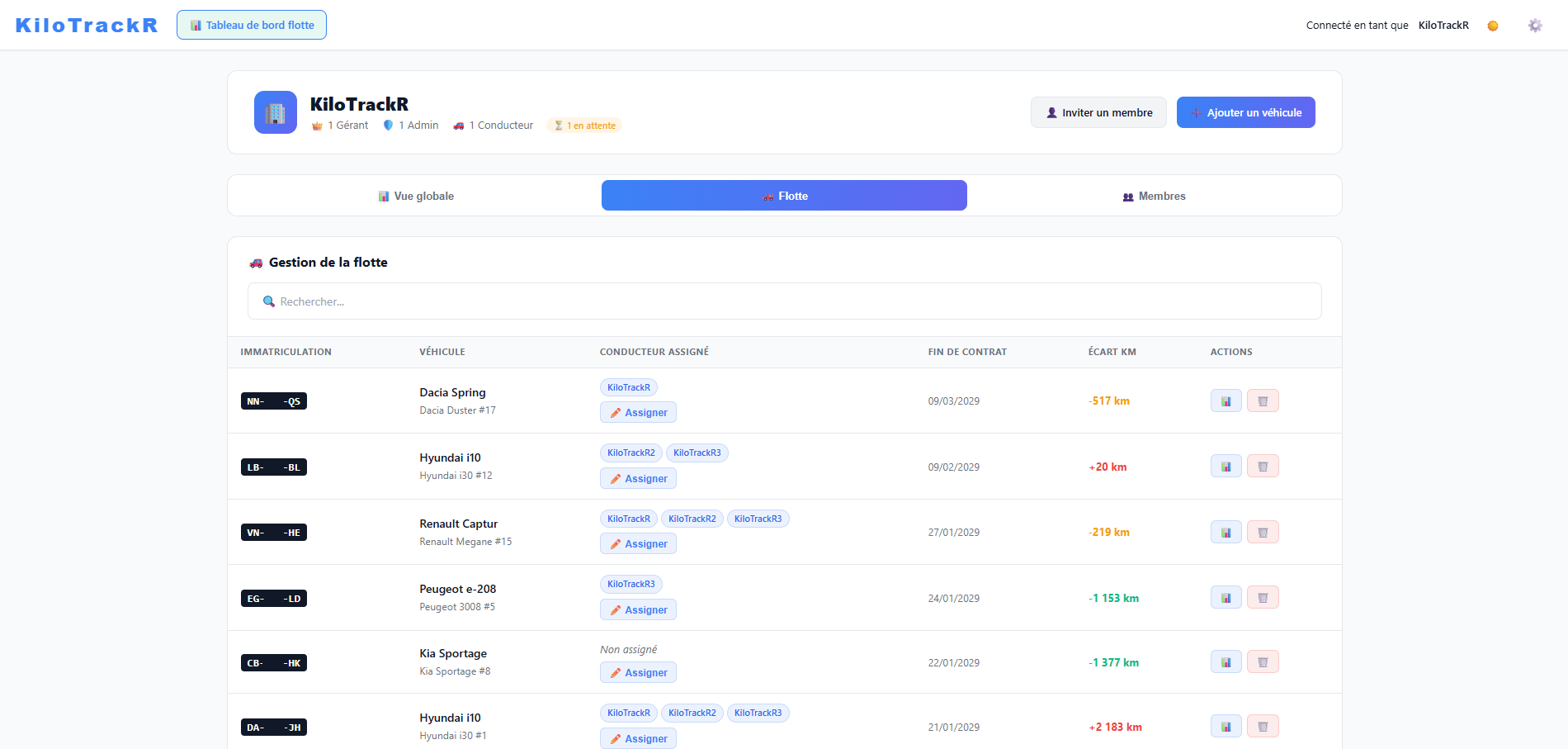Delete the Hyundai i10 LB- vehicle
1568x749 pixels.
click(x=1263, y=467)
